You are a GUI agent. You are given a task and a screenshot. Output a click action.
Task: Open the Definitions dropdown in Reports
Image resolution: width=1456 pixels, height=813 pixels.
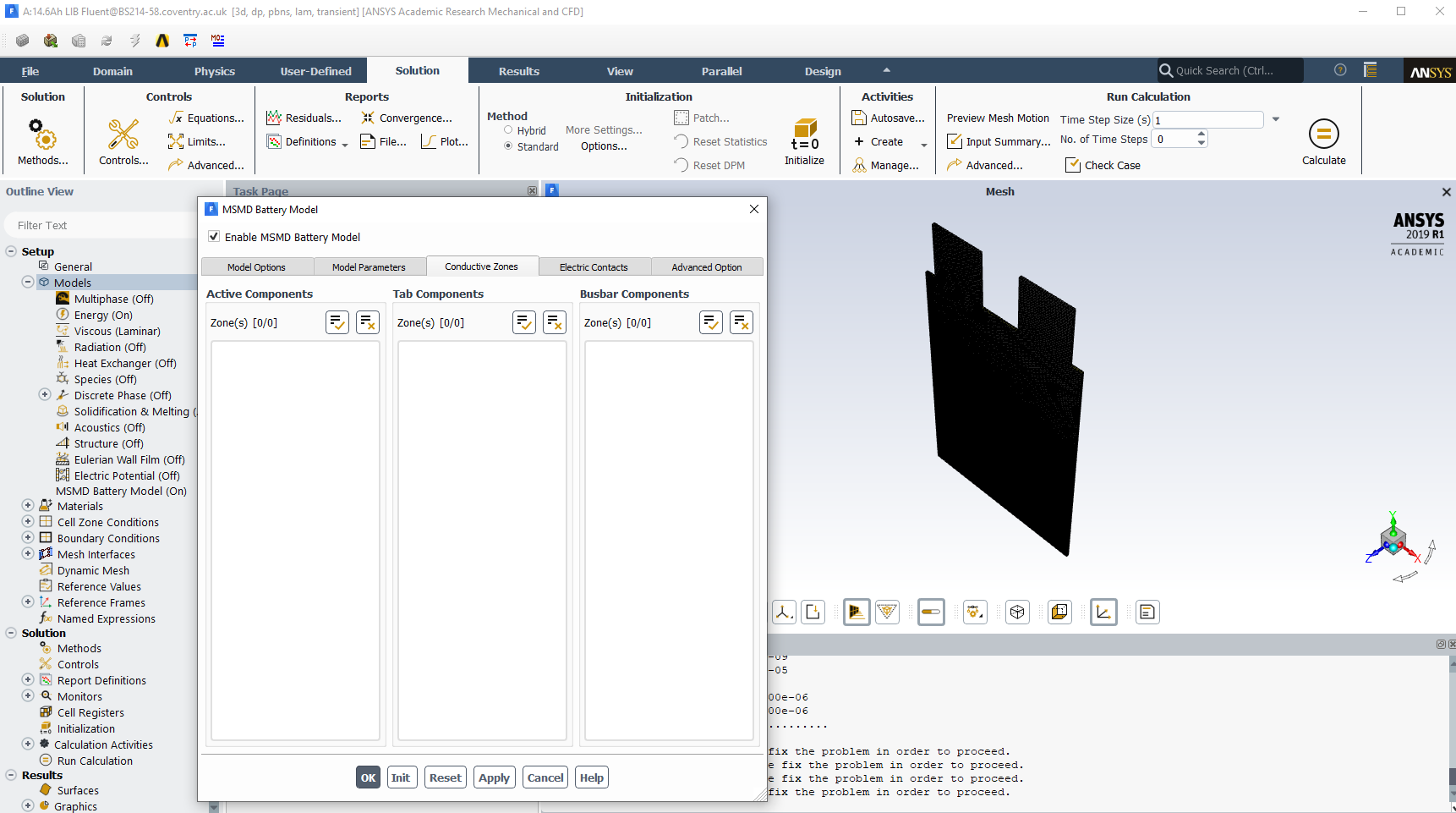coord(345,143)
